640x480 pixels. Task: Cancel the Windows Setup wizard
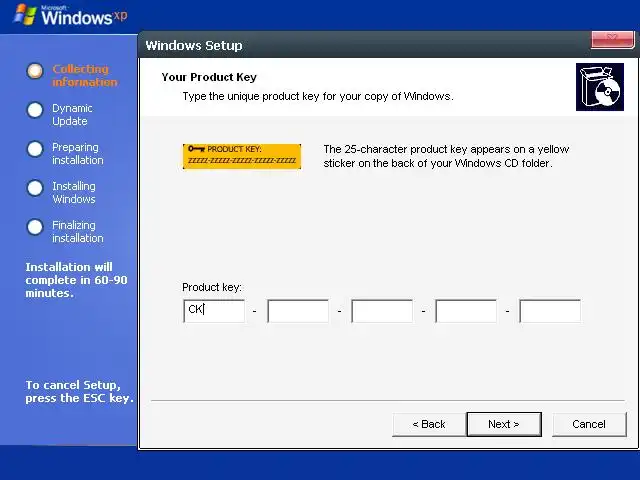click(589, 424)
